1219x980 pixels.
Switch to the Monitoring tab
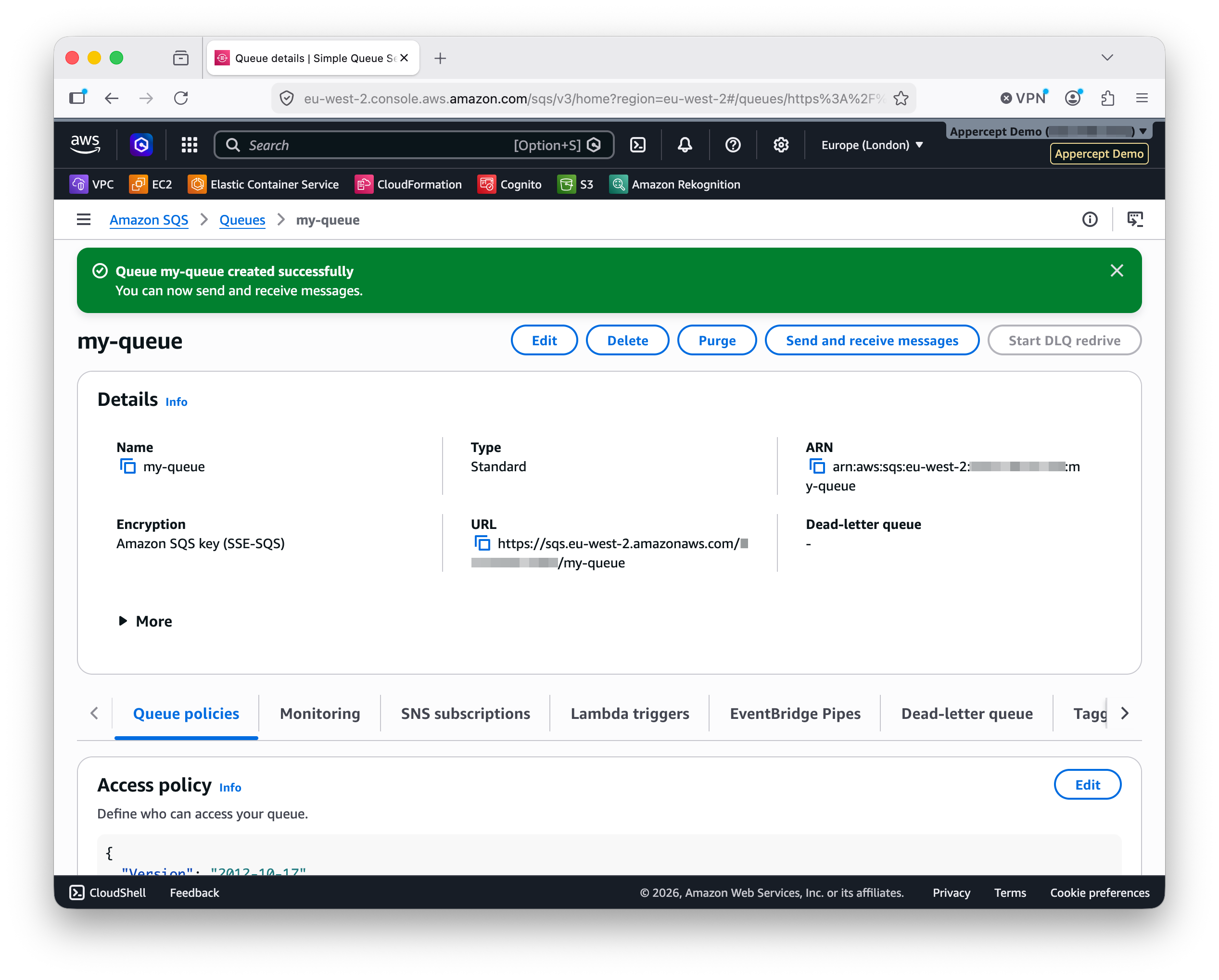pyautogui.click(x=320, y=713)
